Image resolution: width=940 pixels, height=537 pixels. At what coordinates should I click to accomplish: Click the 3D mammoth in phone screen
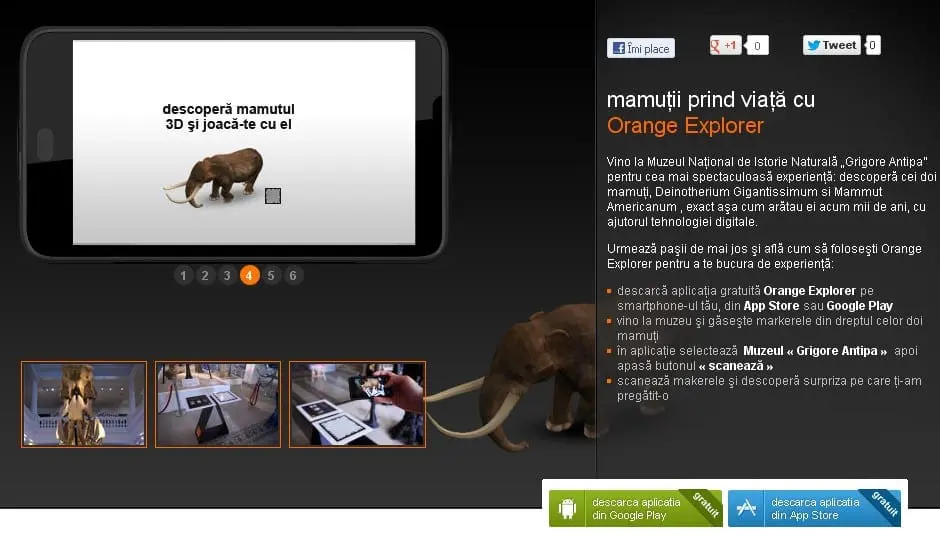(x=215, y=177)
